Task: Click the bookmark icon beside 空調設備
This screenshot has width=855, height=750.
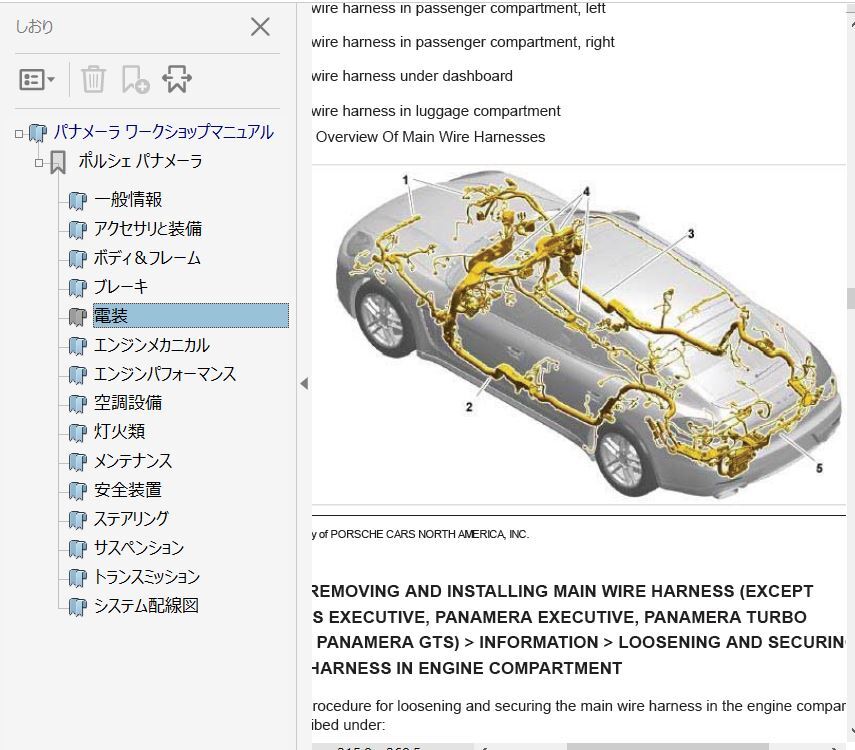Action: 77,404
